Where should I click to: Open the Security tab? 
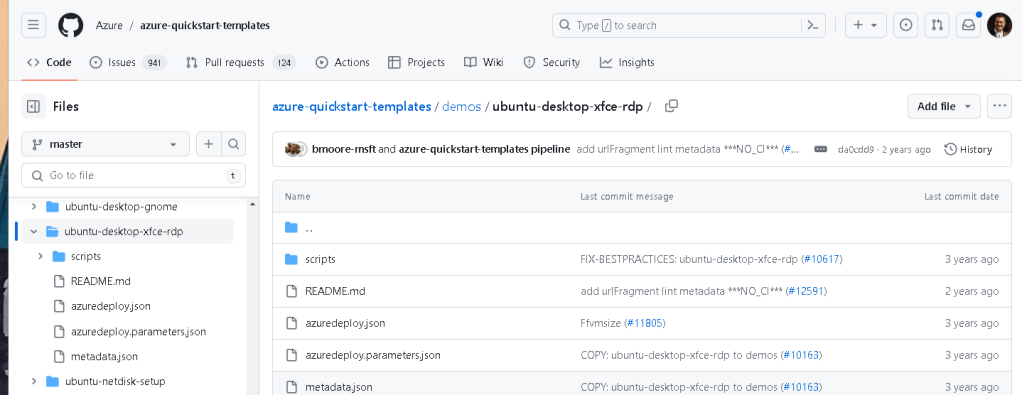point(551,63)
